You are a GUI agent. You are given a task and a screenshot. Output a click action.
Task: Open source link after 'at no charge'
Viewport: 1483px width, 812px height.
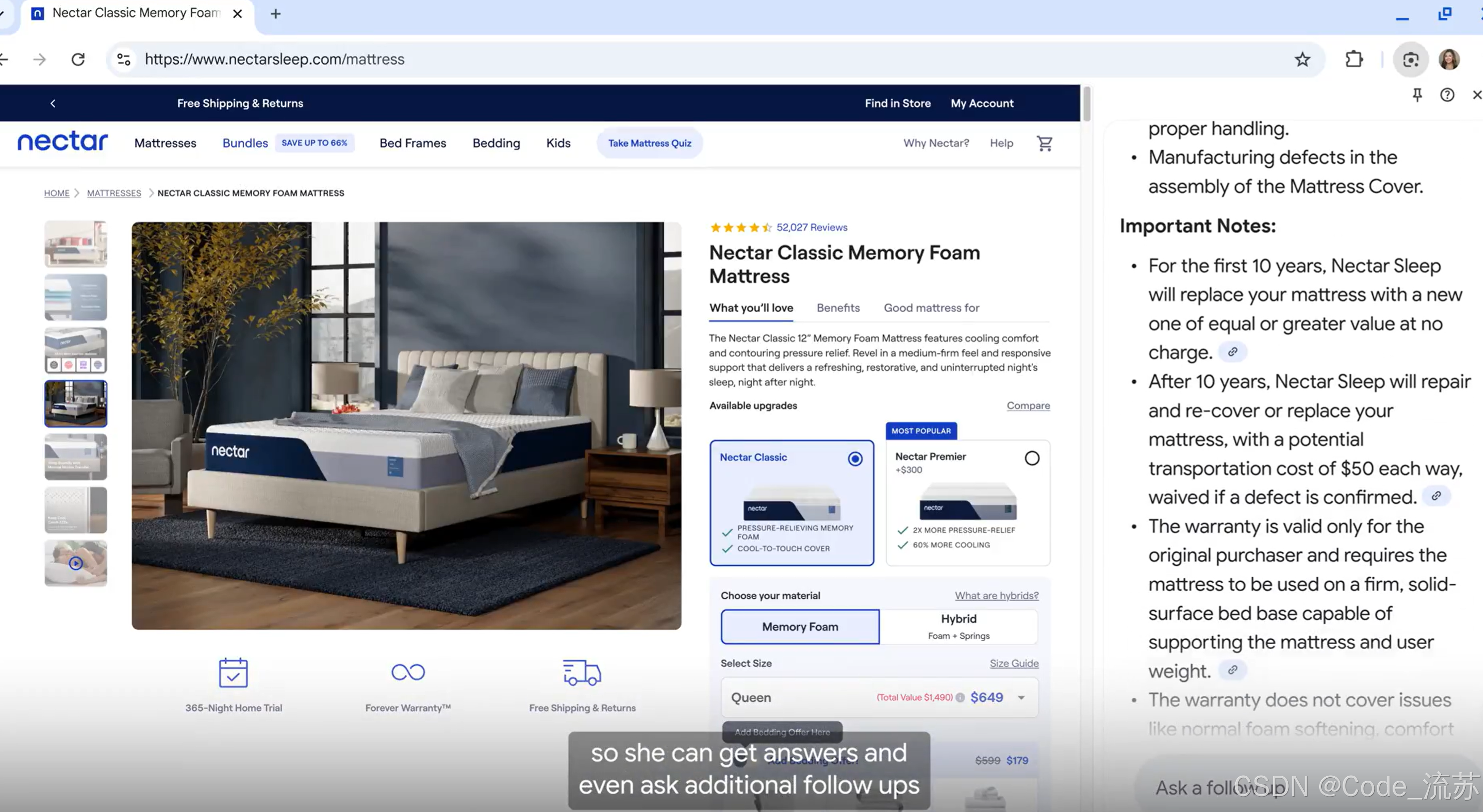[x=1232, y=351]
